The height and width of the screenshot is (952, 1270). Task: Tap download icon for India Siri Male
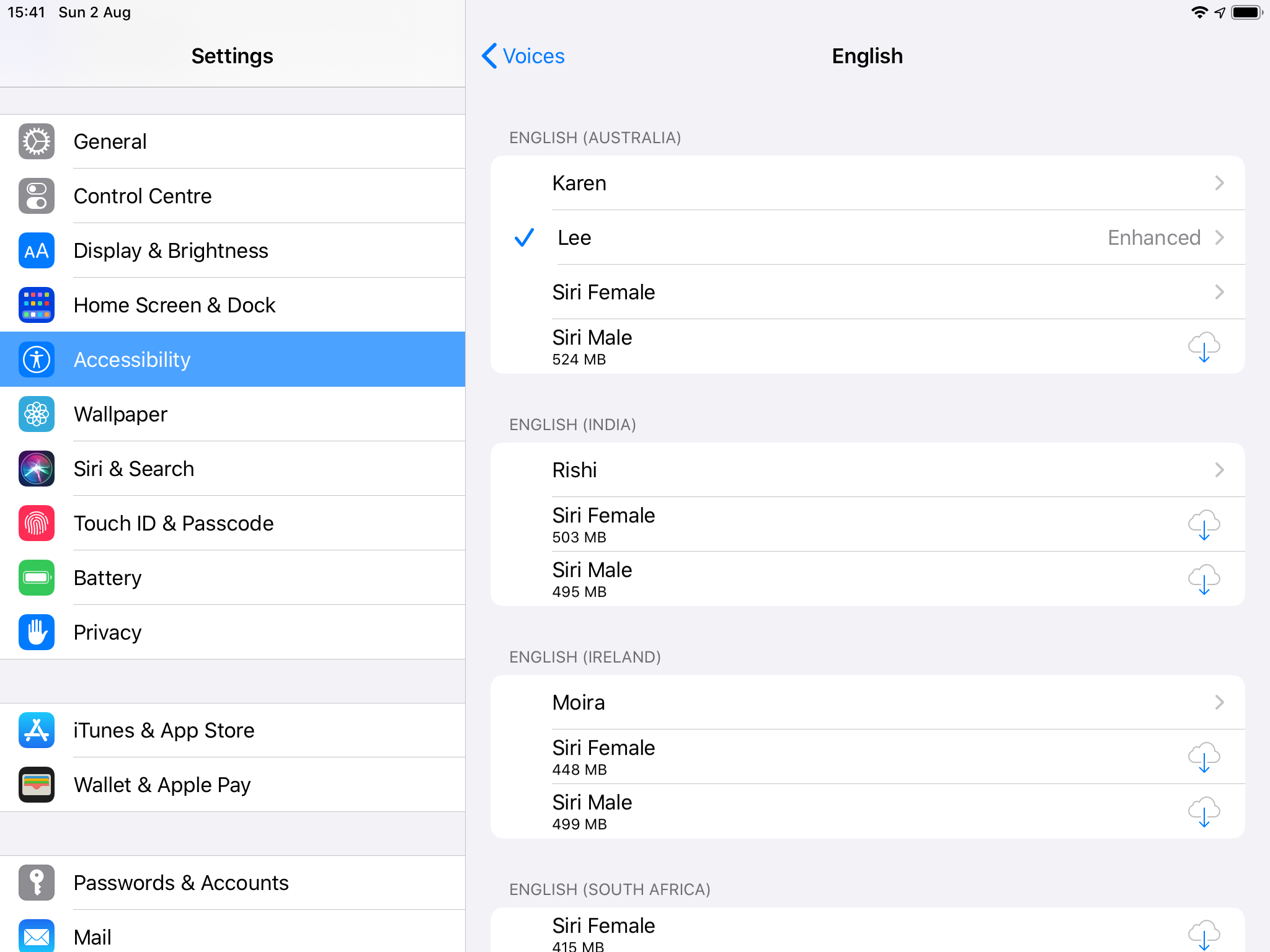pyautogui.click(x=1204, y=579)
